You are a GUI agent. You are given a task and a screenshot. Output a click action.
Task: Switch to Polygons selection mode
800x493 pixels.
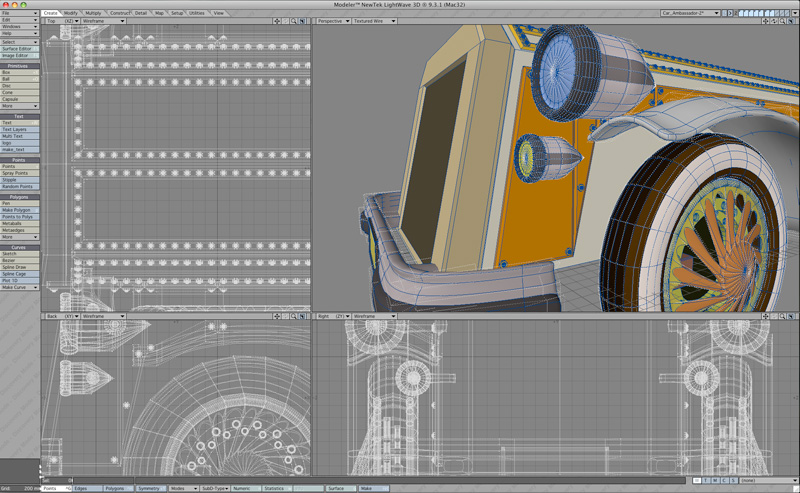[116, 489]
